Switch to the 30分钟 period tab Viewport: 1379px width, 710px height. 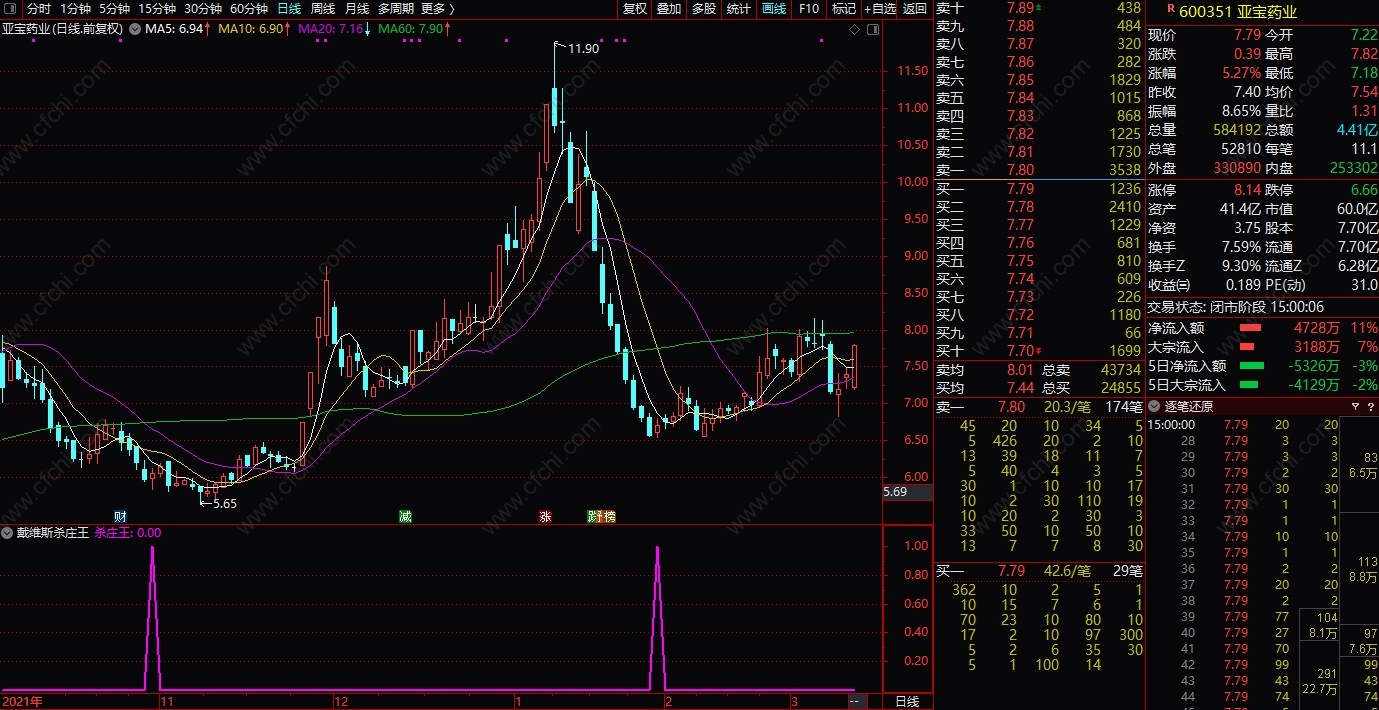[x=203, y=9]
